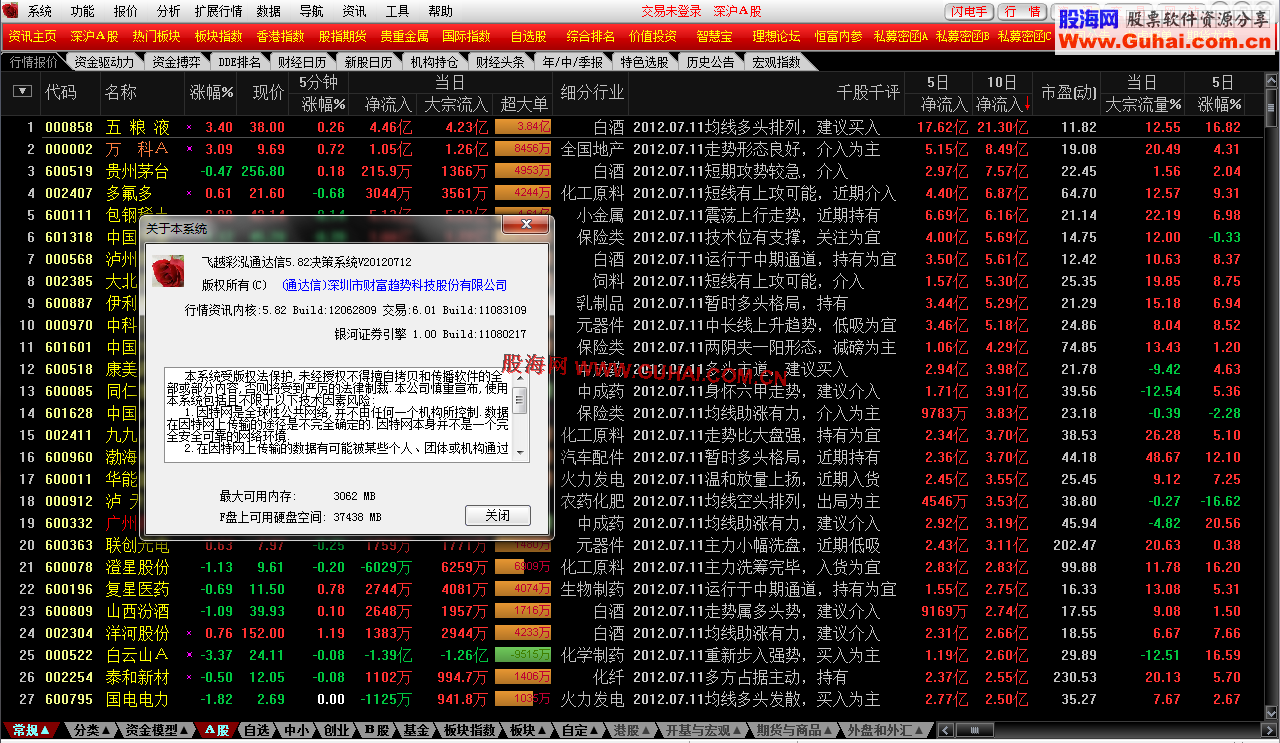Open the company link (通达信)深圳市财富趋势科技
The width and height of the screenshot is (1280, 743).
pyautogui.click(x=394, y=286)
